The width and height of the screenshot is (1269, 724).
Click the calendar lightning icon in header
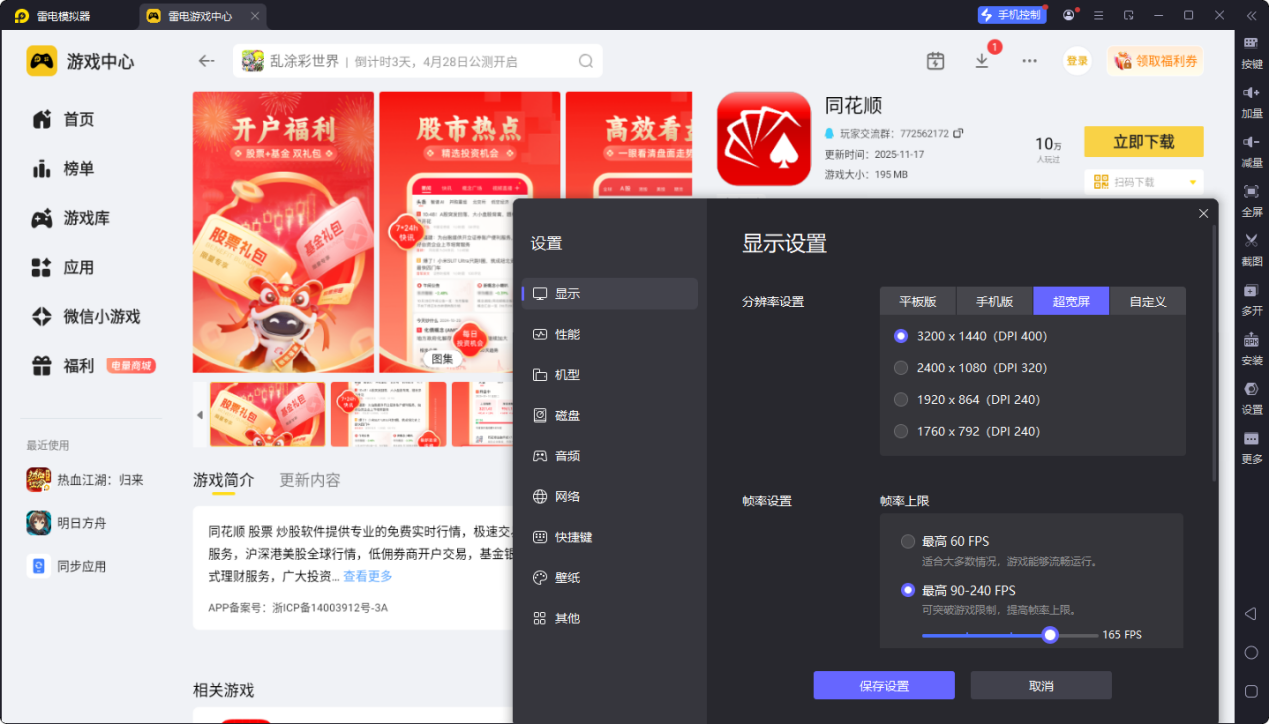[935, 61]
